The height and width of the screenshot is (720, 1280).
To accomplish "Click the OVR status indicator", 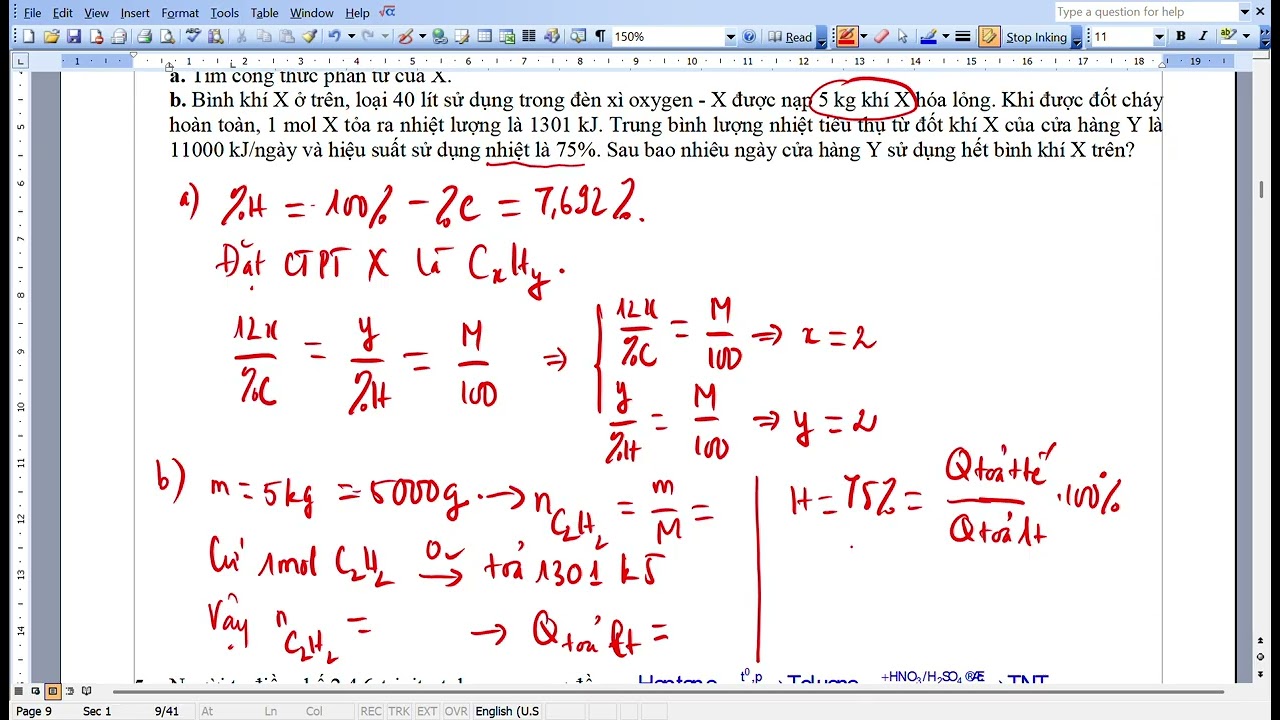I will tap(456, 711).
